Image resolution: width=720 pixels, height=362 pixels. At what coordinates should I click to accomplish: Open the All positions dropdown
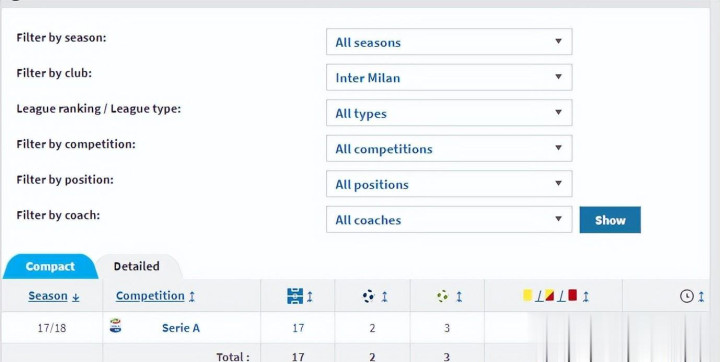coord(449,184)
